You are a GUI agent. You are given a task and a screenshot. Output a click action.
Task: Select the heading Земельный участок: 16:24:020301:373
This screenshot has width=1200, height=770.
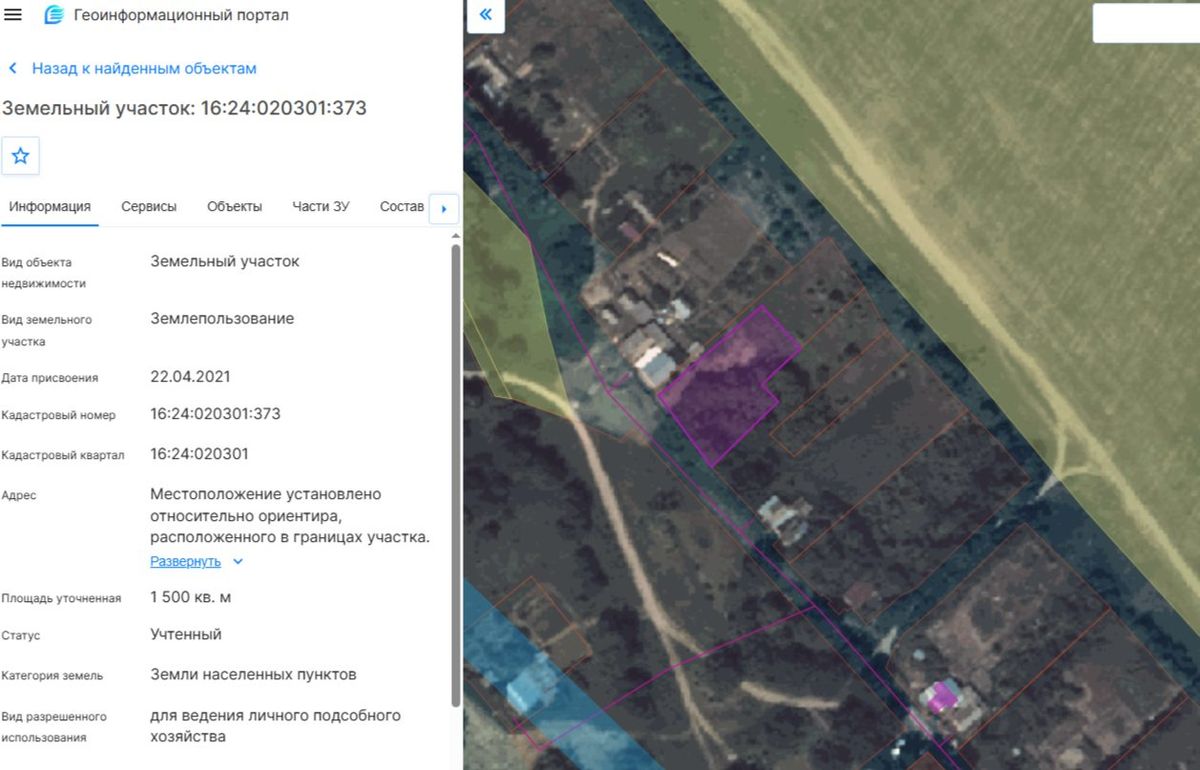click(184, 108)
